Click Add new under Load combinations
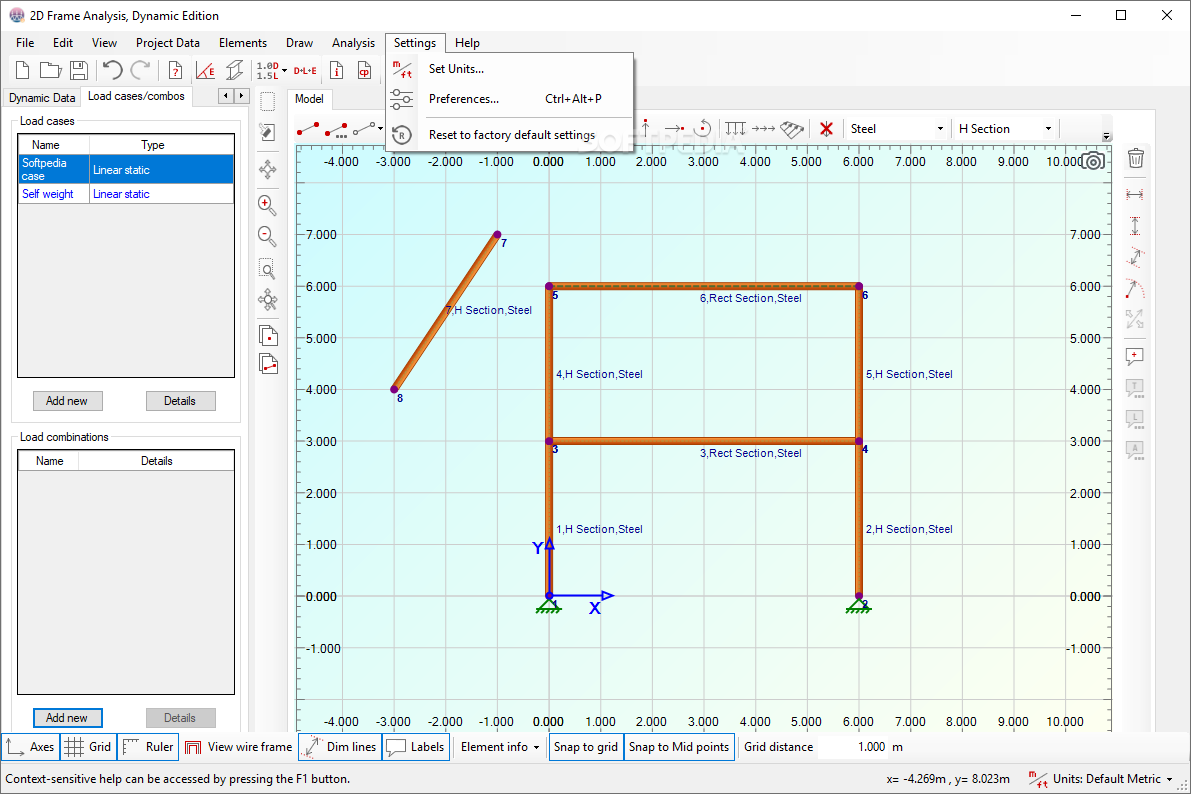The image size is (1191, 794). tap(67, 718)
